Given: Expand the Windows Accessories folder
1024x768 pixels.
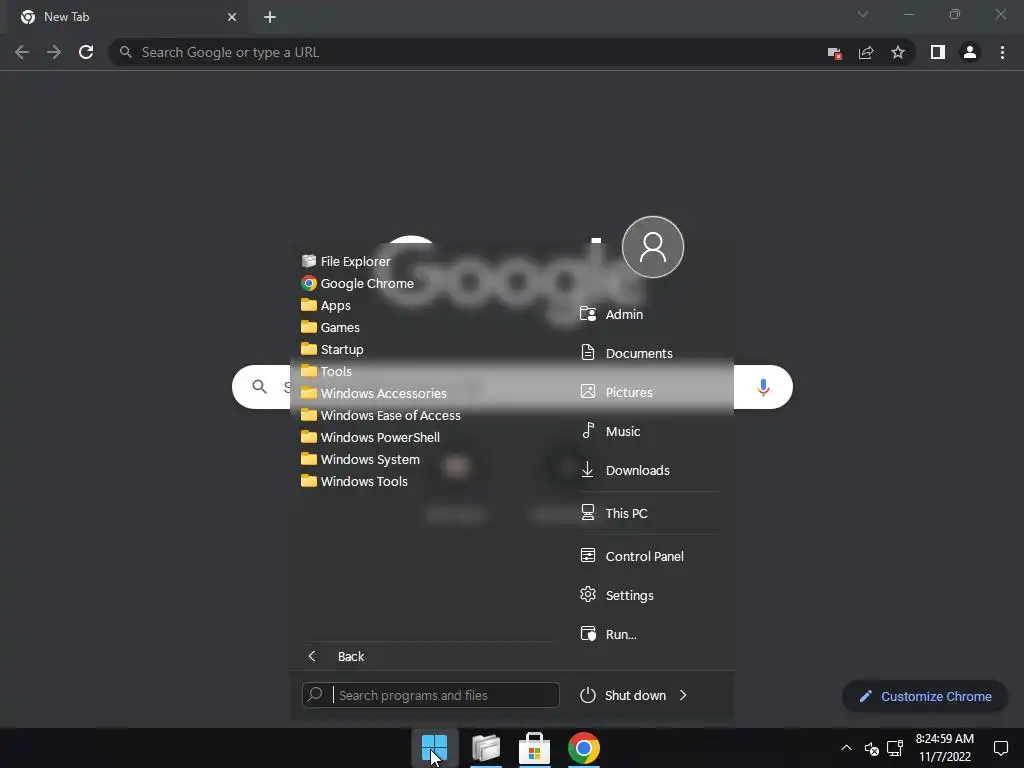Looking at the screenshot, I should click(x=374, y=393).
